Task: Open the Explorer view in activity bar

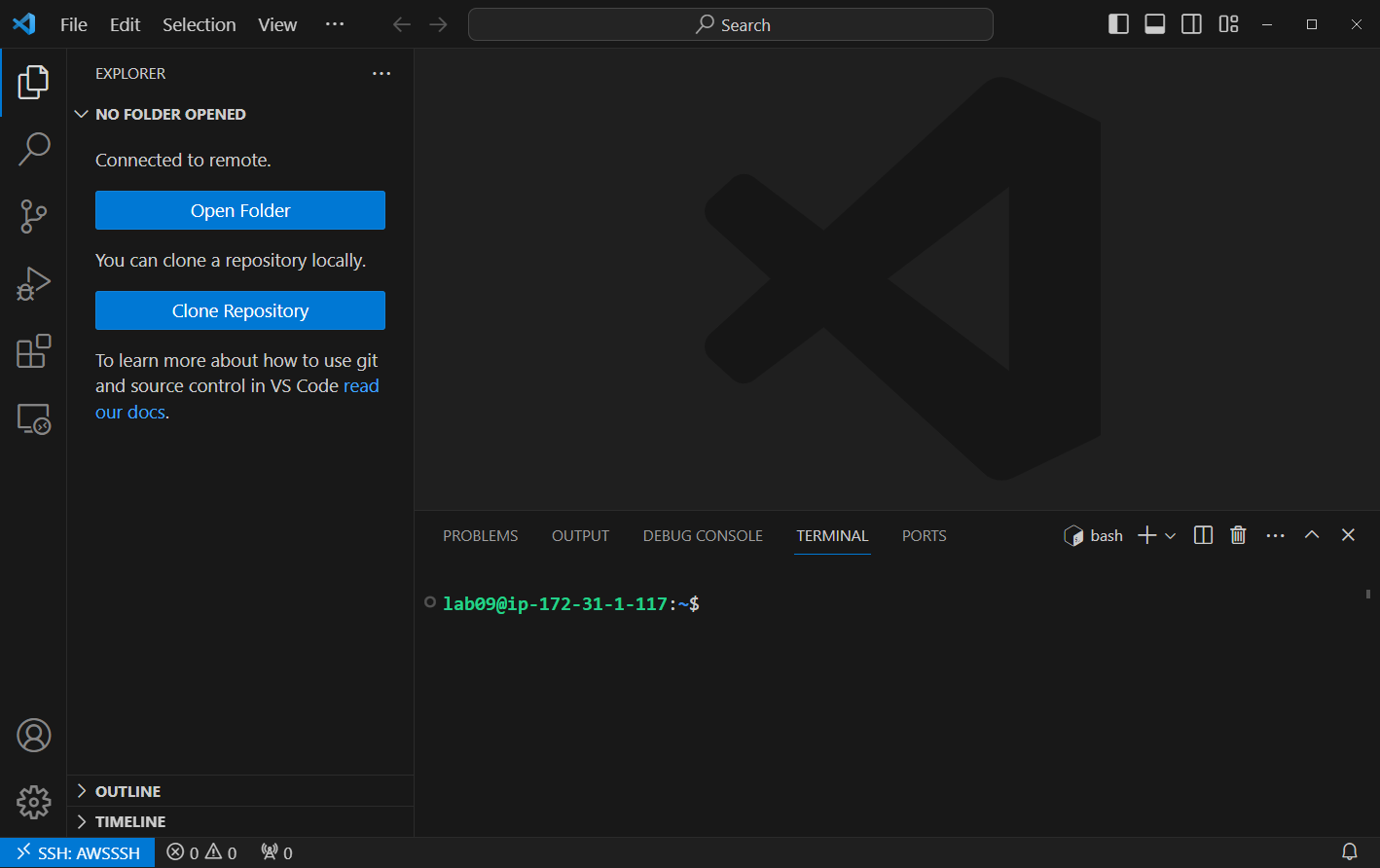Action: (33, 83)
